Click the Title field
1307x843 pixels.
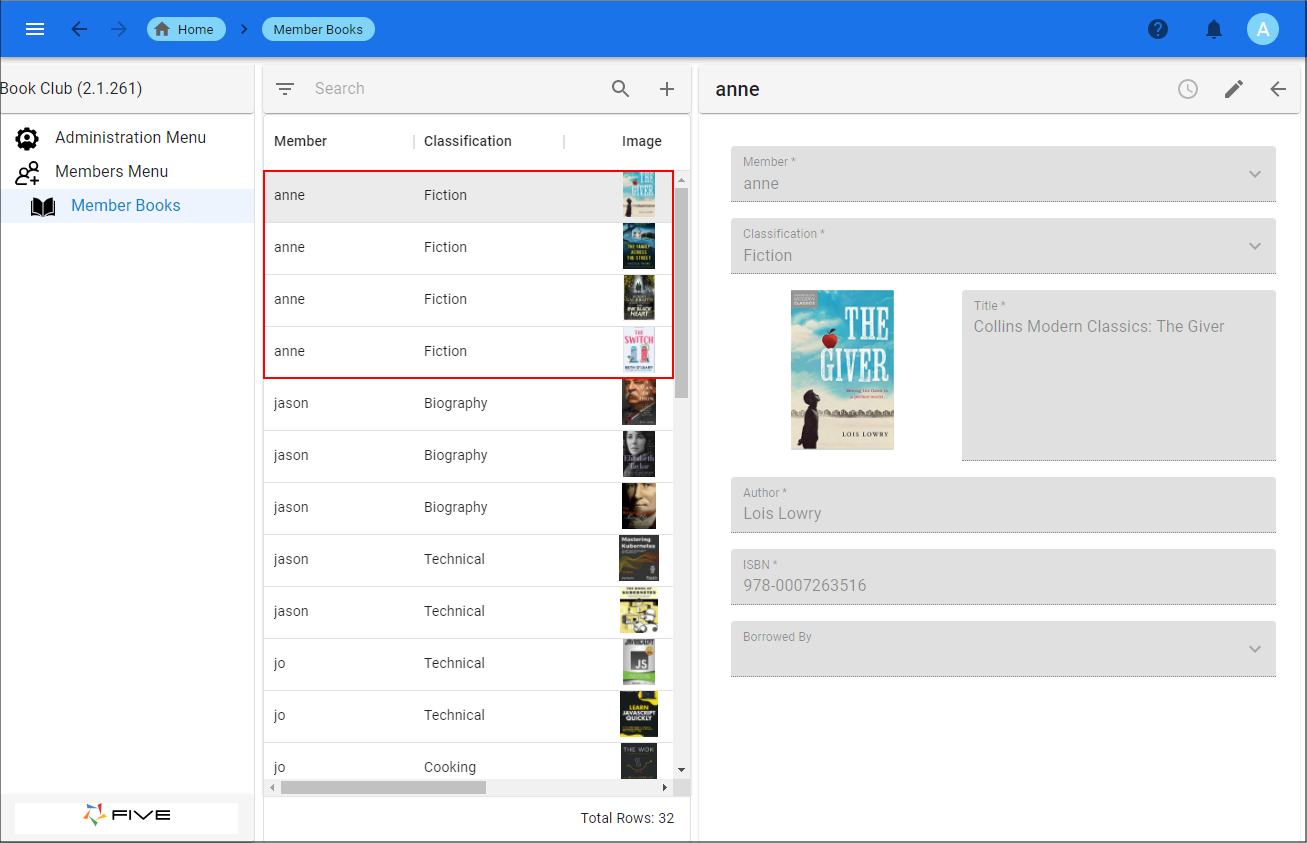pos(1119,376)
